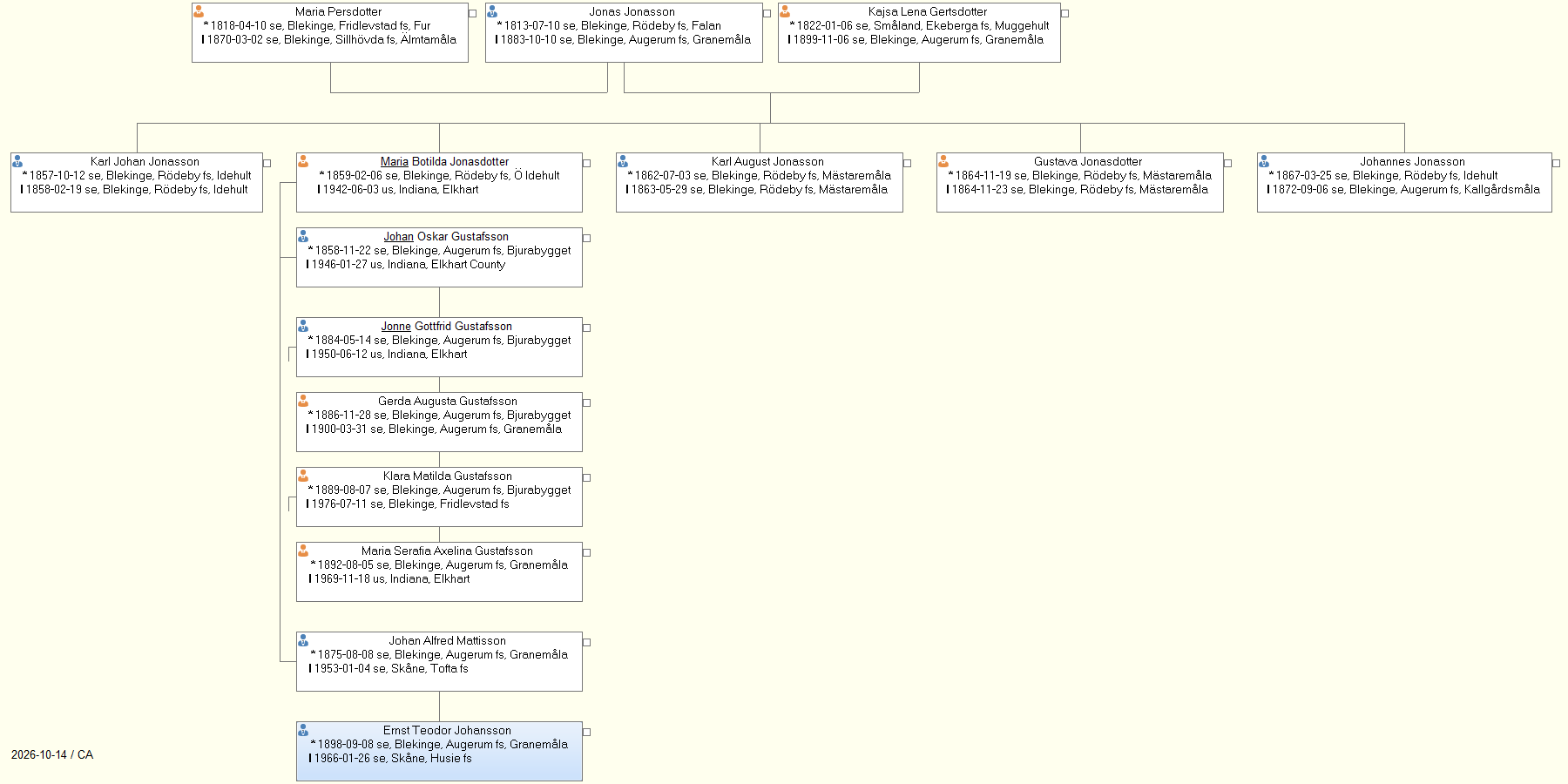This screenshot has height=784, width=1568.
Task: Toggle the small box next to Maria Botilda Jonasdotter
Action: [587, 163]
